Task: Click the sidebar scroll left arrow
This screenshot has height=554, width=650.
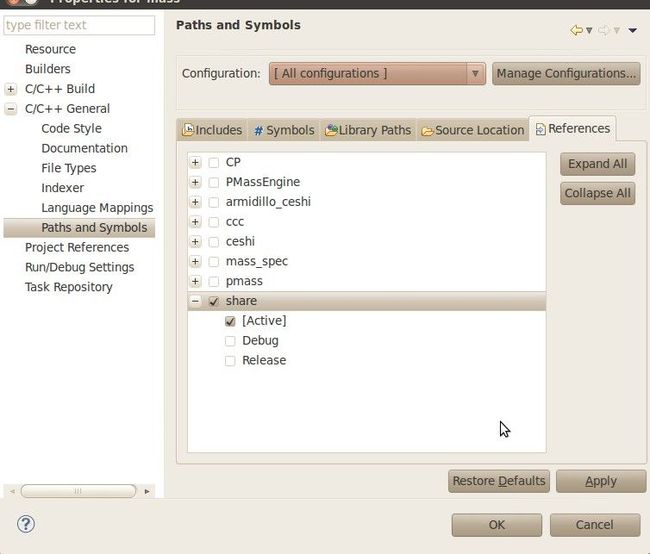Action: pyautogui.click(x=12, y=491)
